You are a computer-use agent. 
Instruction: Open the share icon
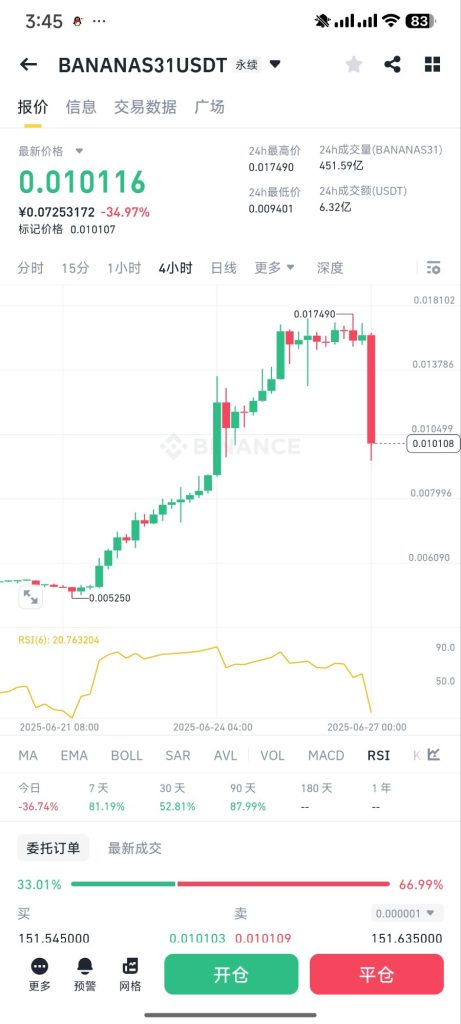coord(392,64)
